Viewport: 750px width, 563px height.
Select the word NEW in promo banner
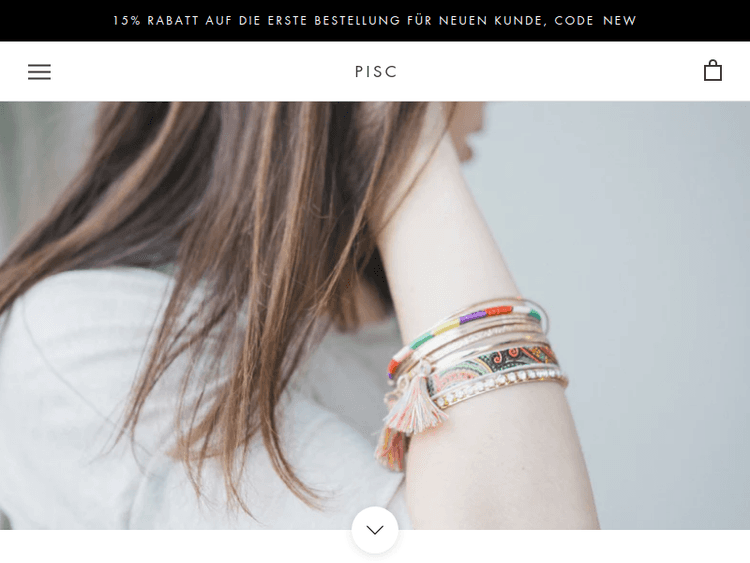620,21
